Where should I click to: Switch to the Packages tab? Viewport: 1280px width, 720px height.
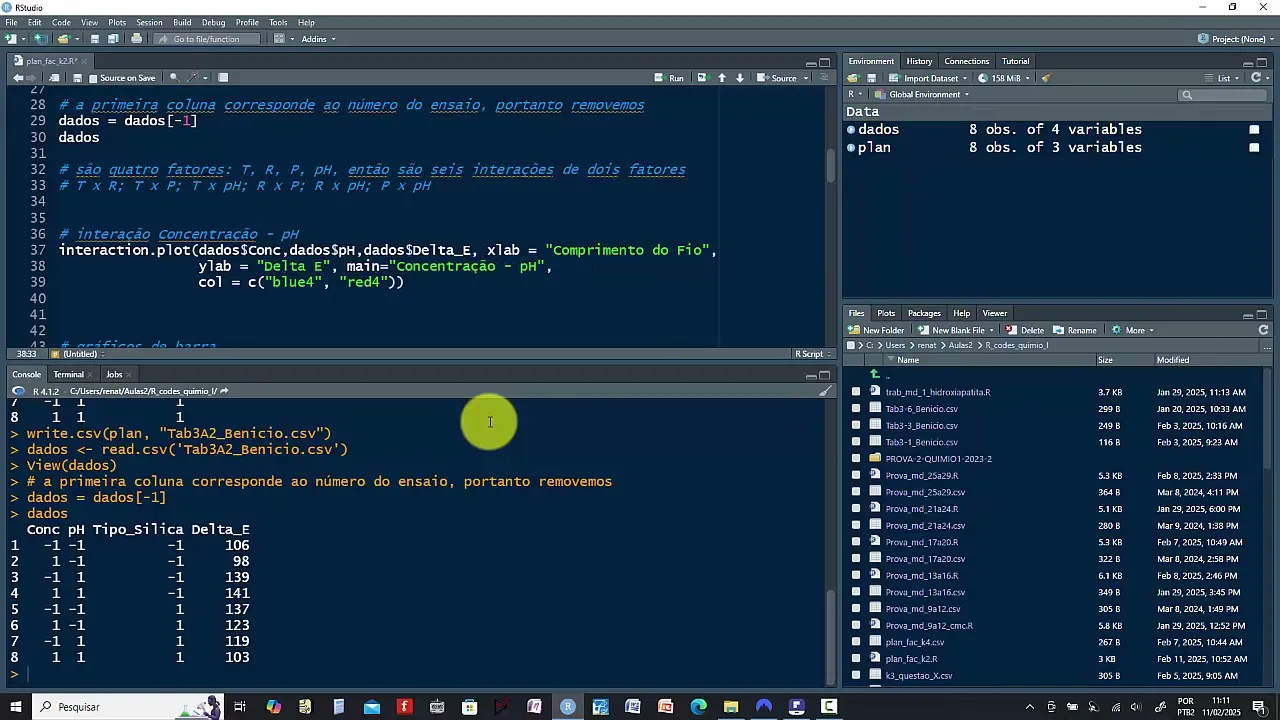923,313
